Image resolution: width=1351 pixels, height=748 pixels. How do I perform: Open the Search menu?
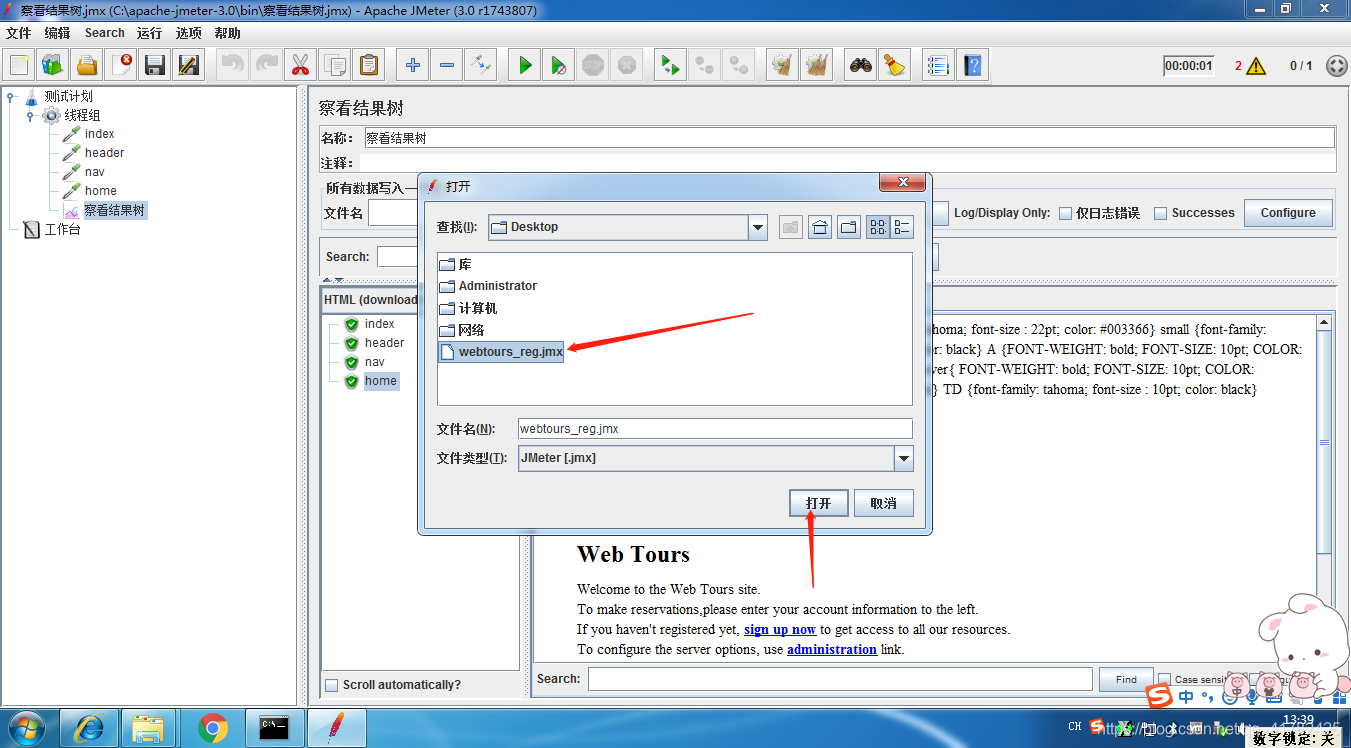[104, 33]
